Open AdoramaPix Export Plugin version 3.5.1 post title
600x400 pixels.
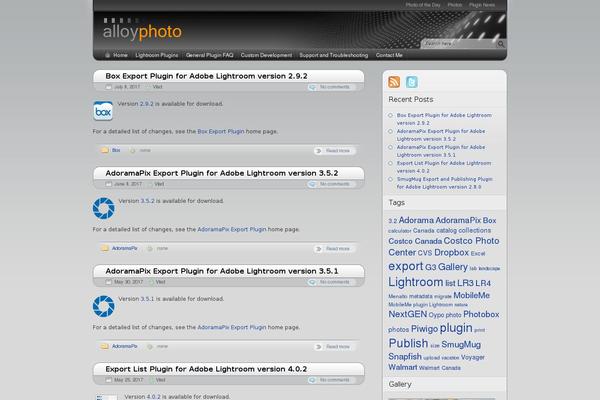(222, 271)
